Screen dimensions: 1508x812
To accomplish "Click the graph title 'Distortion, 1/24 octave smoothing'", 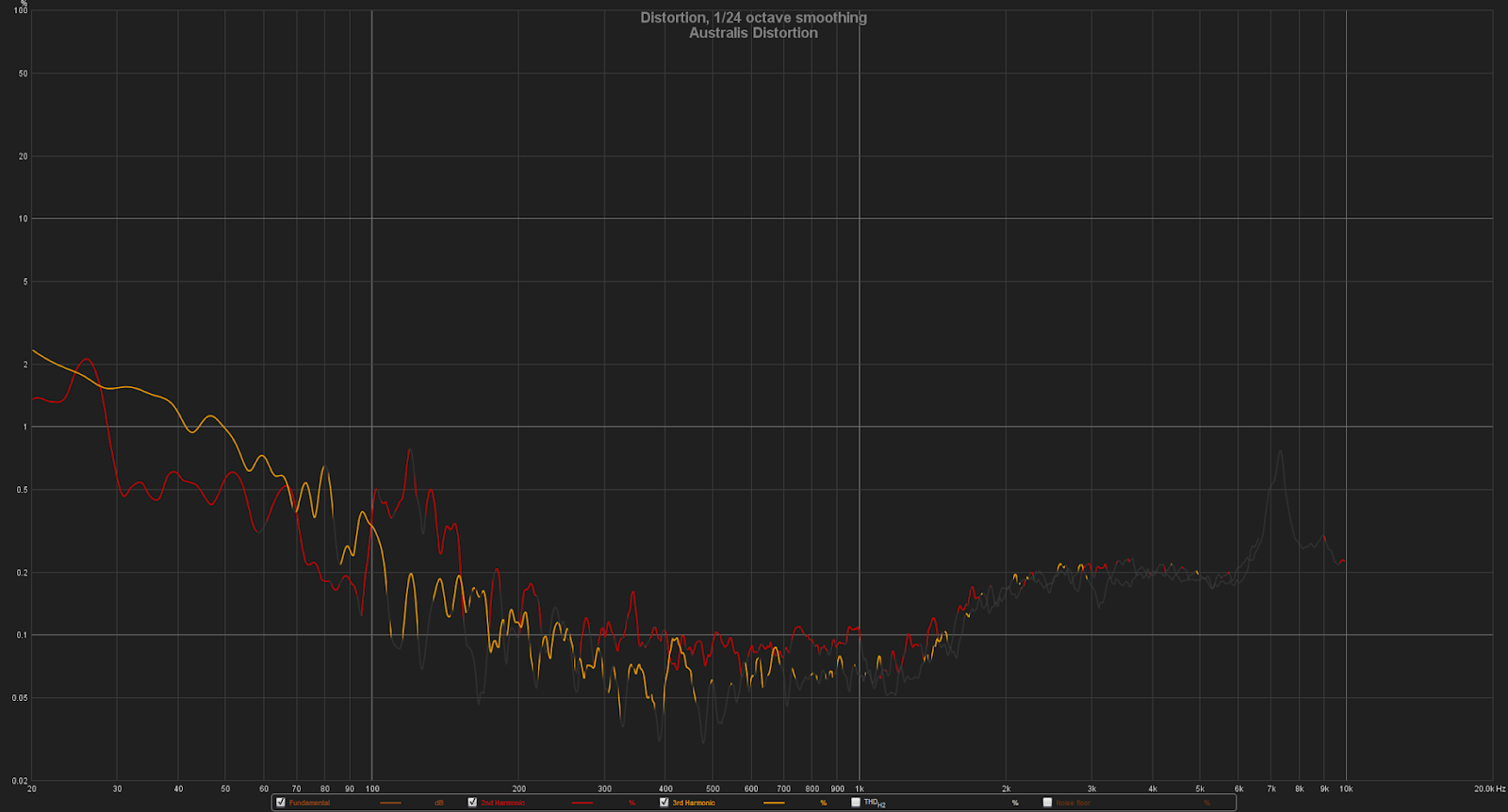I will [x=753, y=18].
